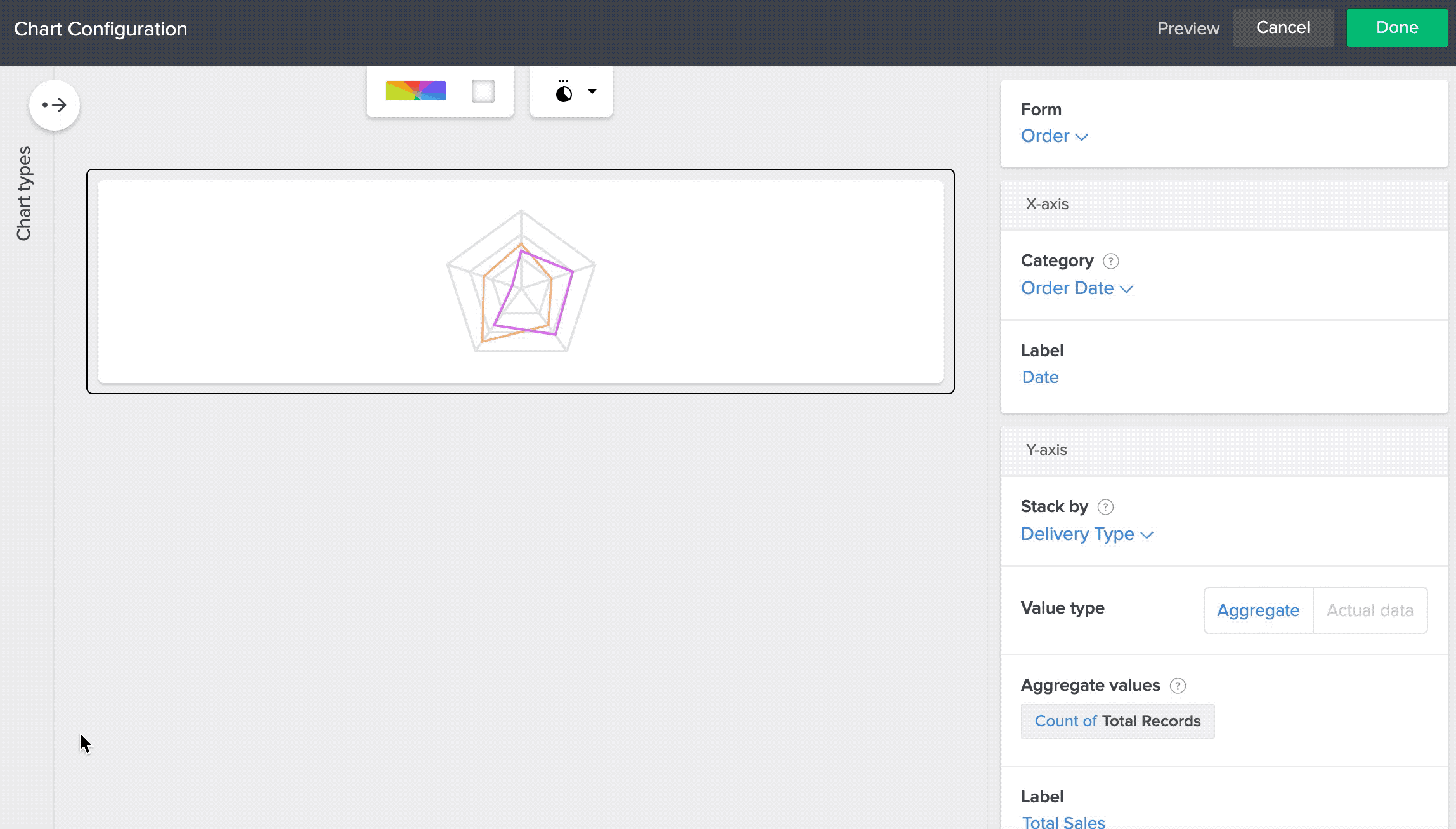Screen dimensions: 1456x829
Task: Click the Category help question mark icon
Action: click(x=1110, y=261)
